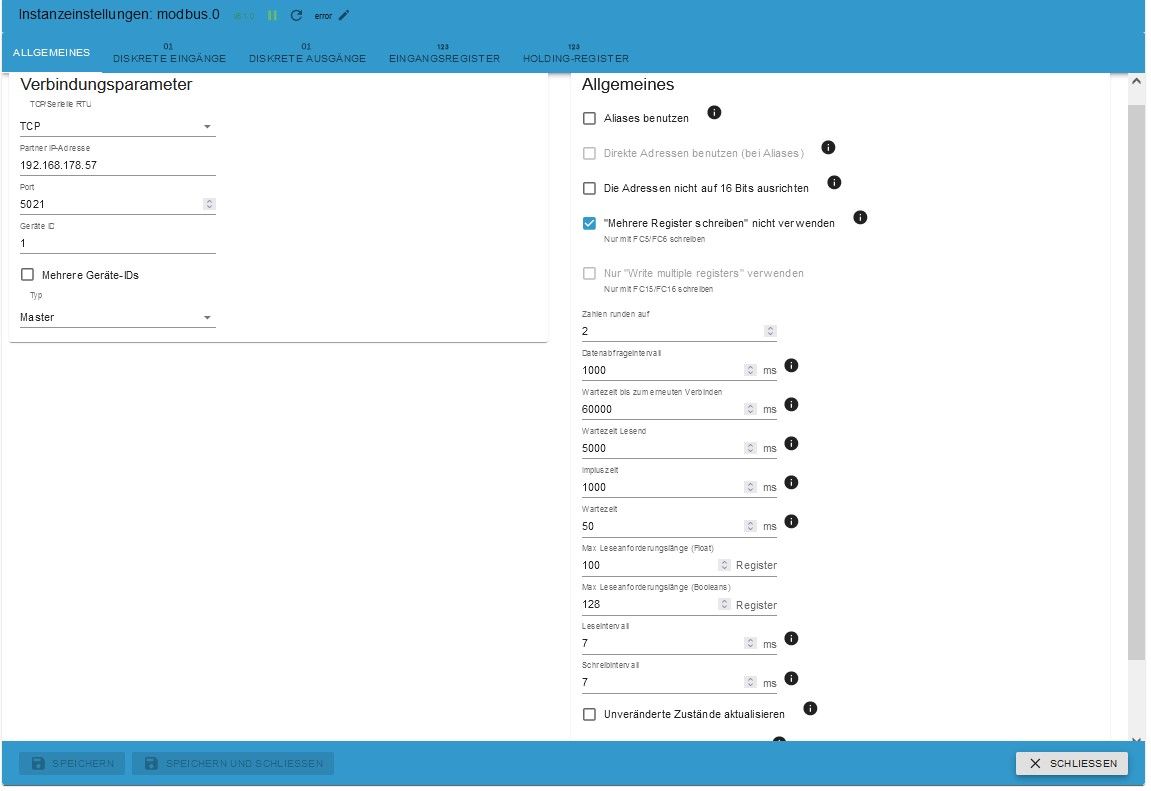Click the Schliessen button

(1072, 763)
